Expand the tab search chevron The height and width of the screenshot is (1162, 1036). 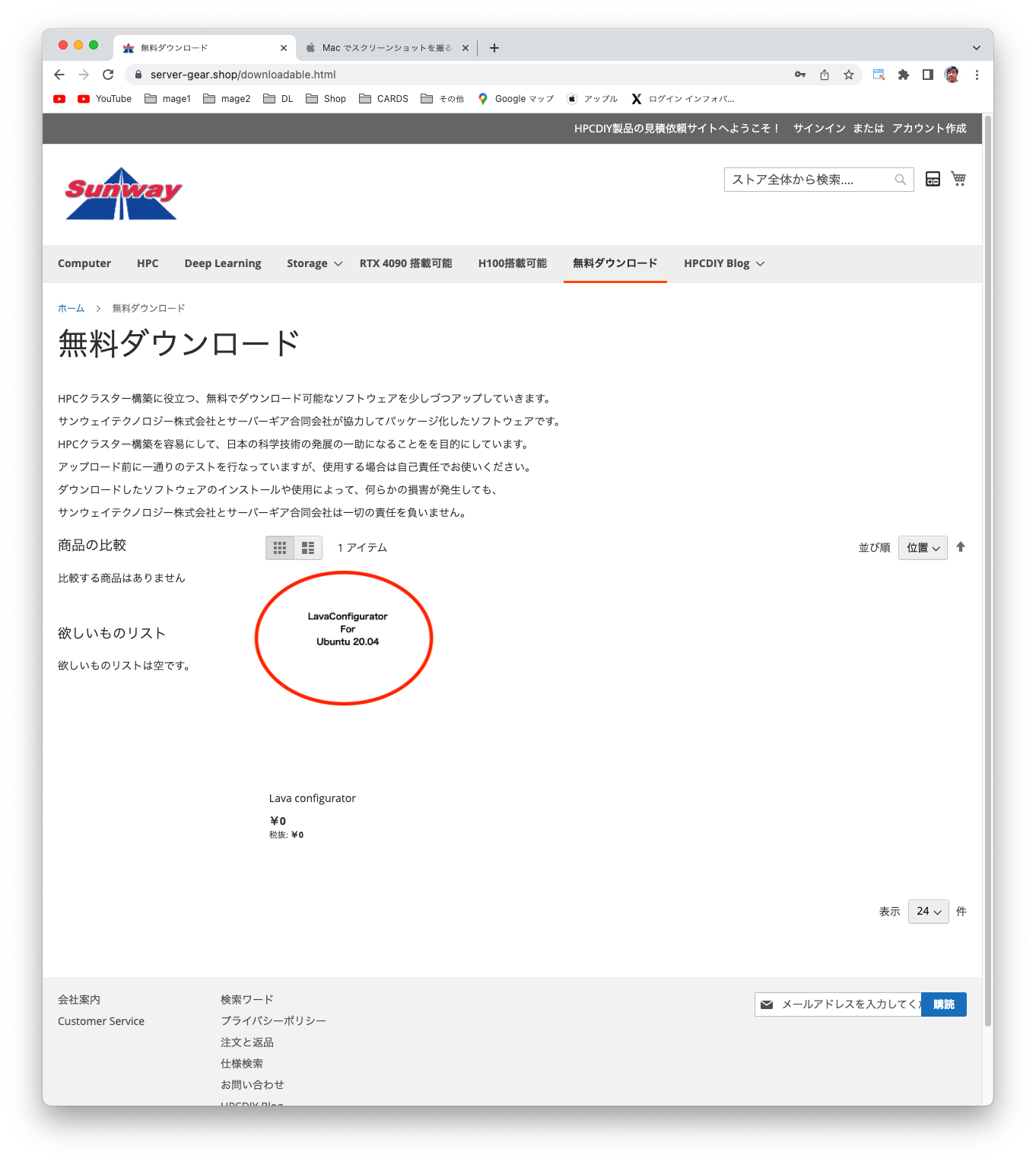(977, 48)
